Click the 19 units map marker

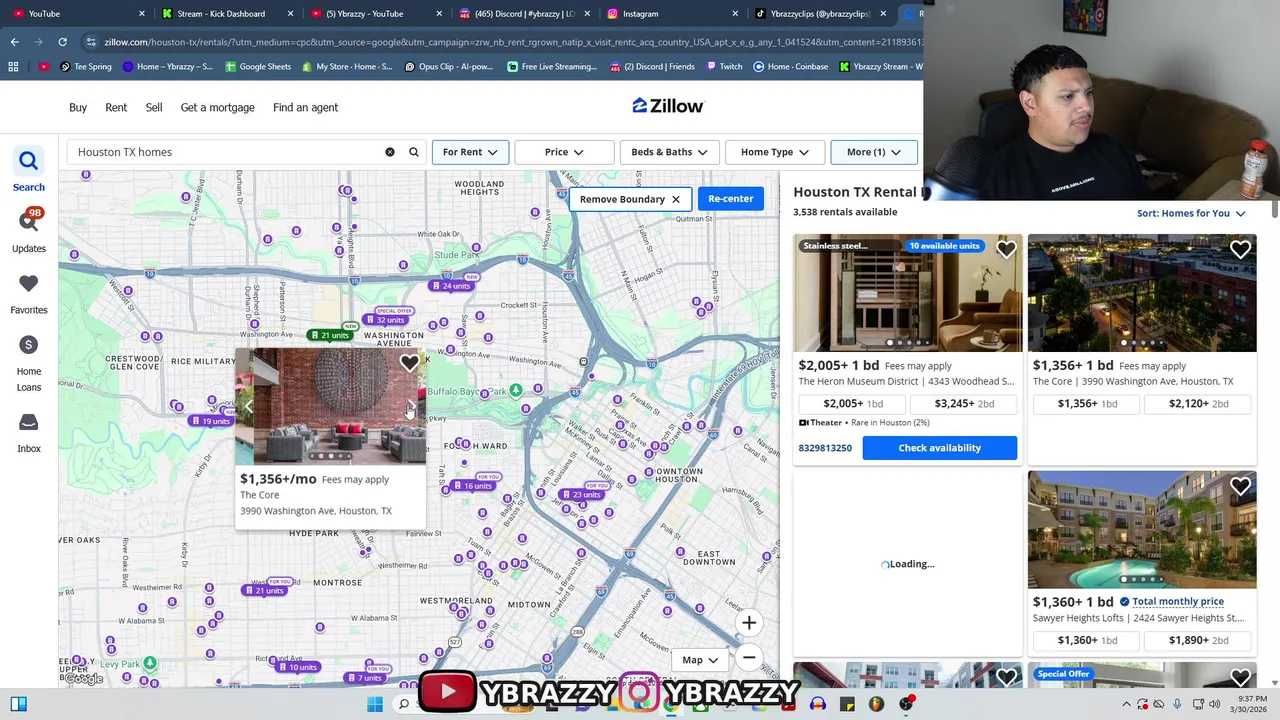pyautogui.click(x=211, y=421)
